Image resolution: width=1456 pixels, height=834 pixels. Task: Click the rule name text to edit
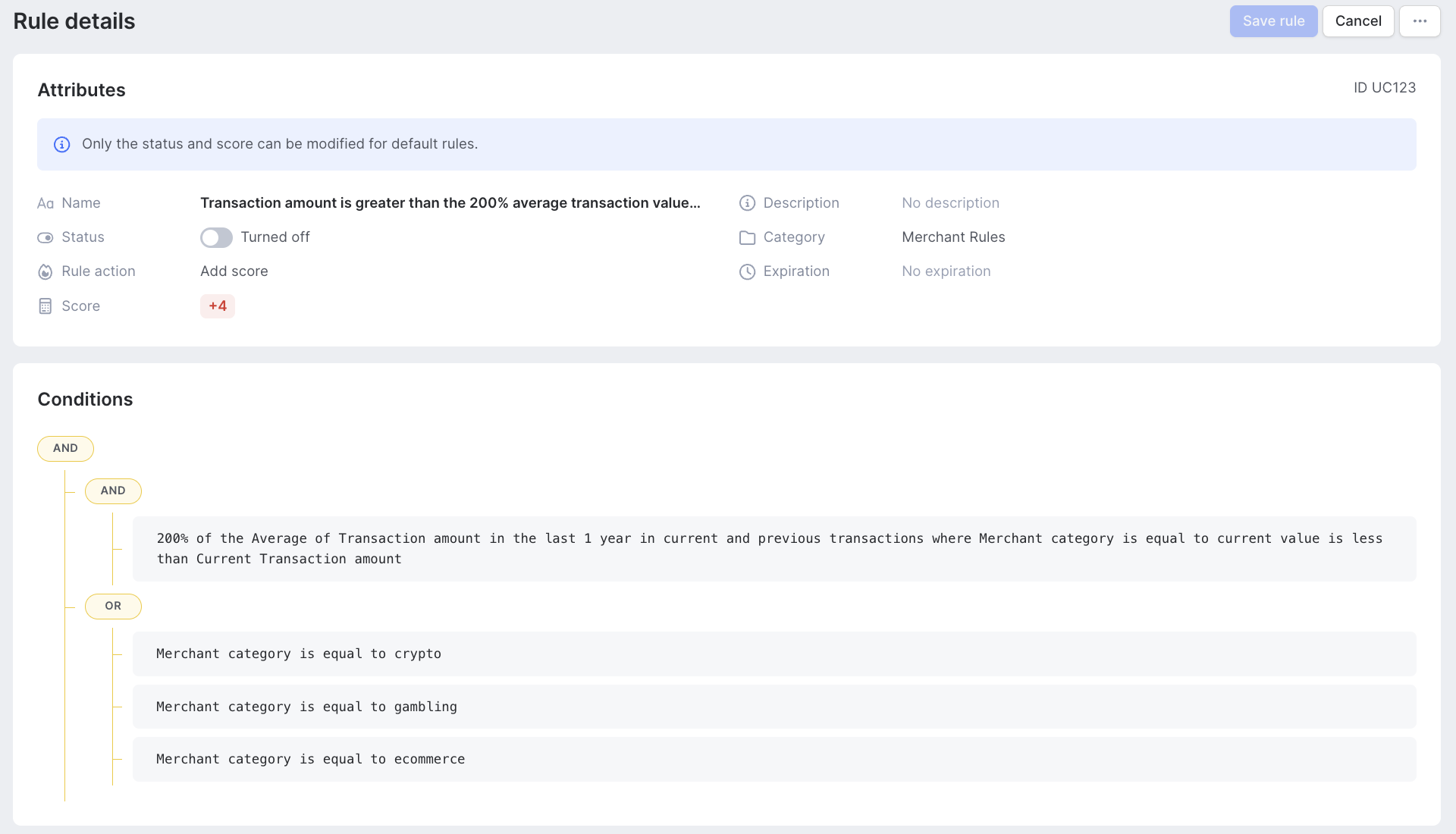[450, 202]
